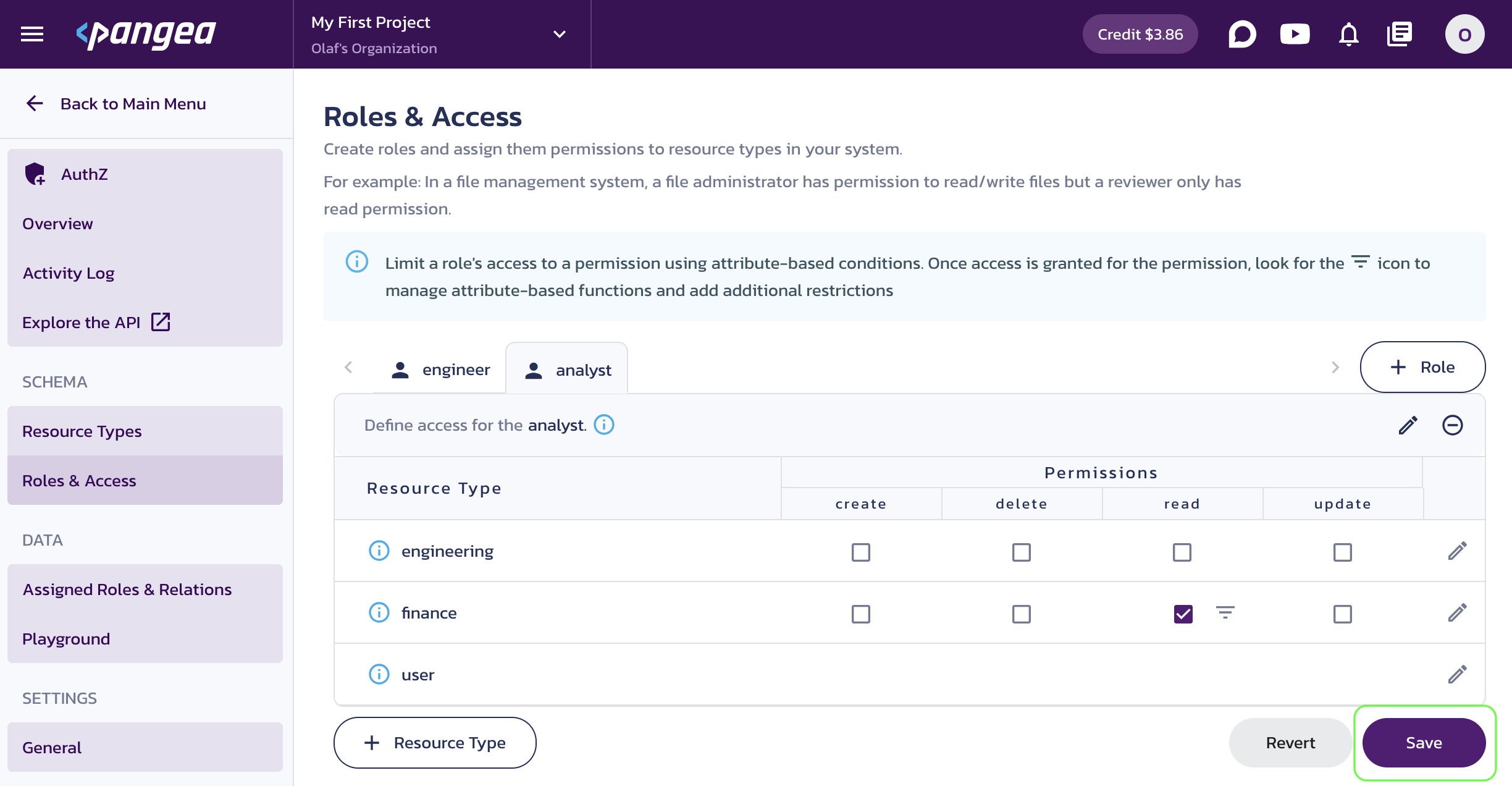Screen dimensions: 1512x786
Task: Click the left chevron to scroll roles back
Action: (x=349, y=368)
